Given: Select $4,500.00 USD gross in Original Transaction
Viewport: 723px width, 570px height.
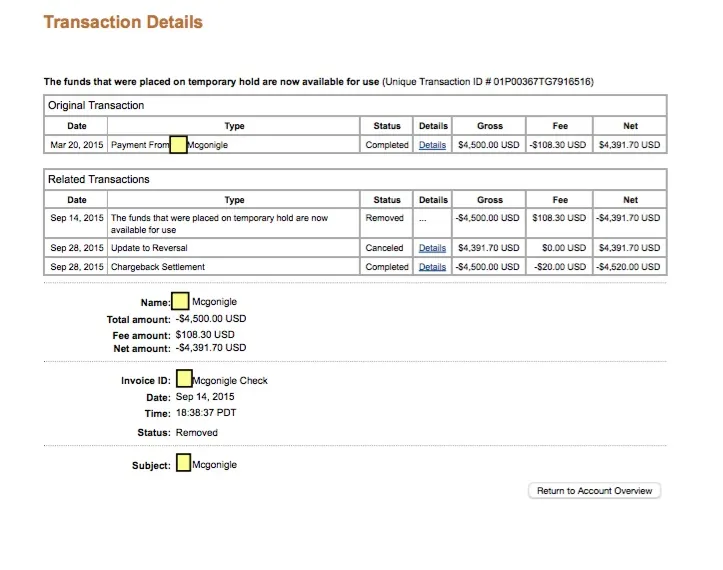Looking at the screenshot, I should click(x=489, y=145).
